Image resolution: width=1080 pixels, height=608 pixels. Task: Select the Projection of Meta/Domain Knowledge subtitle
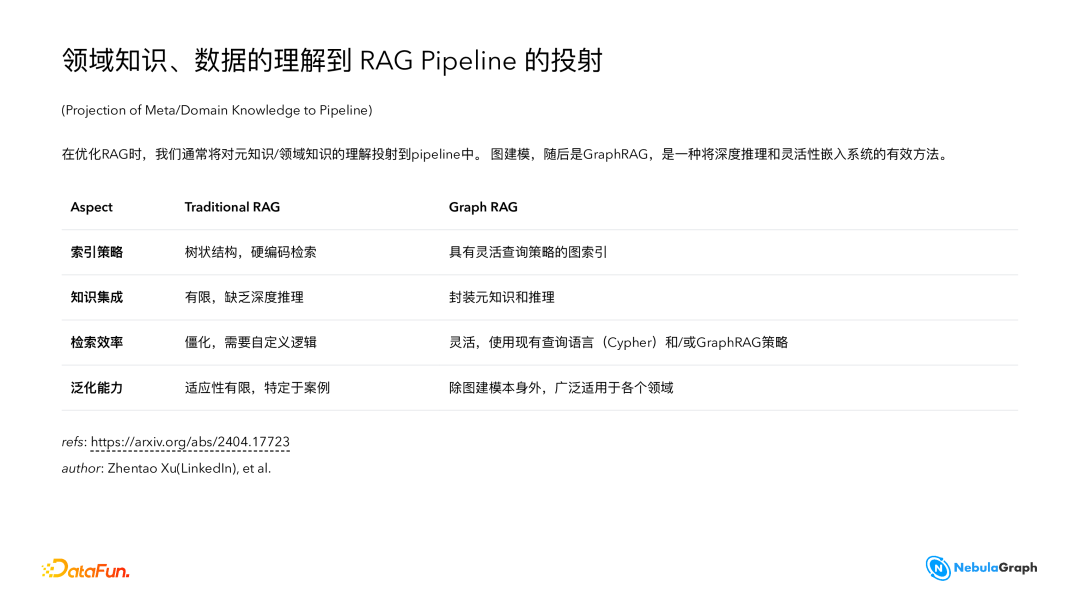[x=216, y=110]
